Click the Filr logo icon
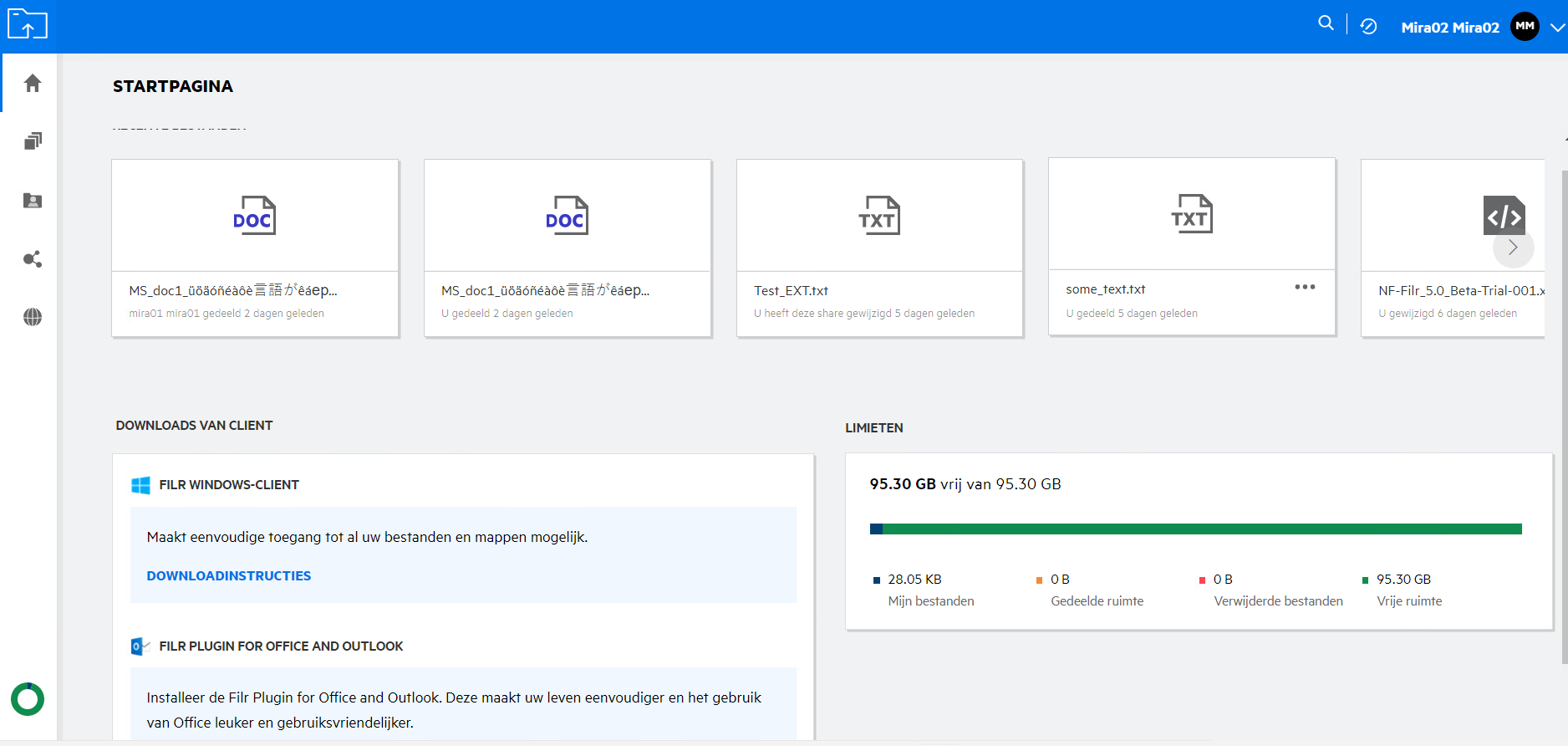 [x=28, y=24]
